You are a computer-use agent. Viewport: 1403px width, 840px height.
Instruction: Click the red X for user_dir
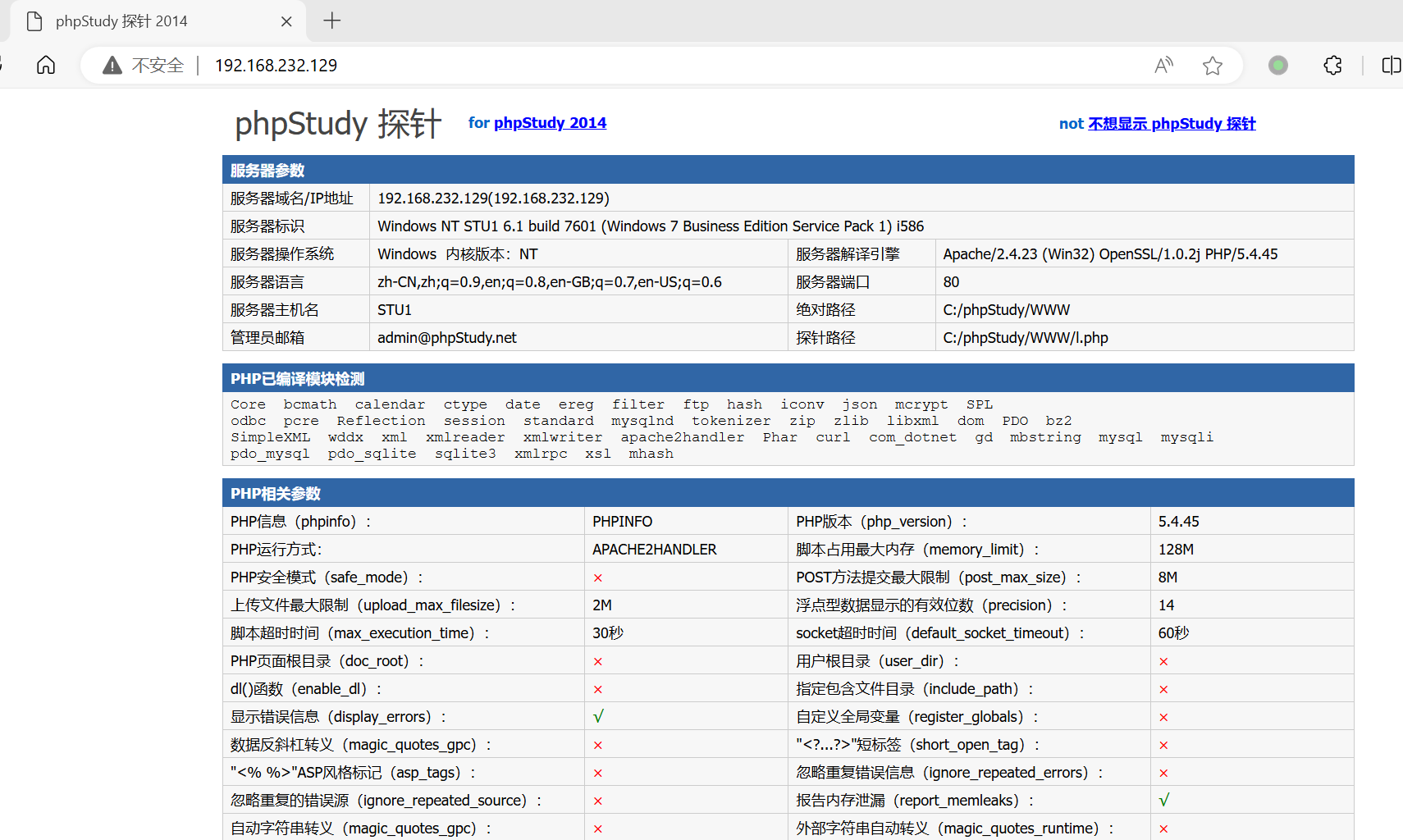point(1163,662)
